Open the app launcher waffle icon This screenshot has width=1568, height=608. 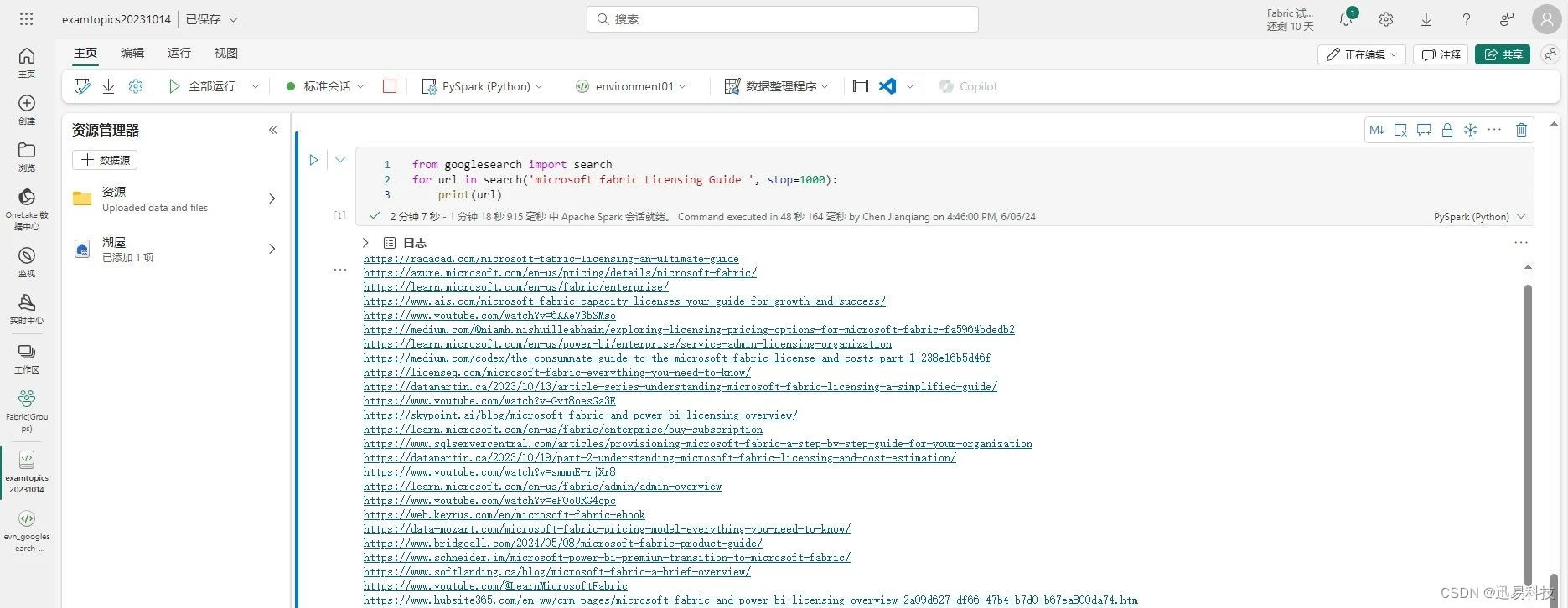point(26,18)
